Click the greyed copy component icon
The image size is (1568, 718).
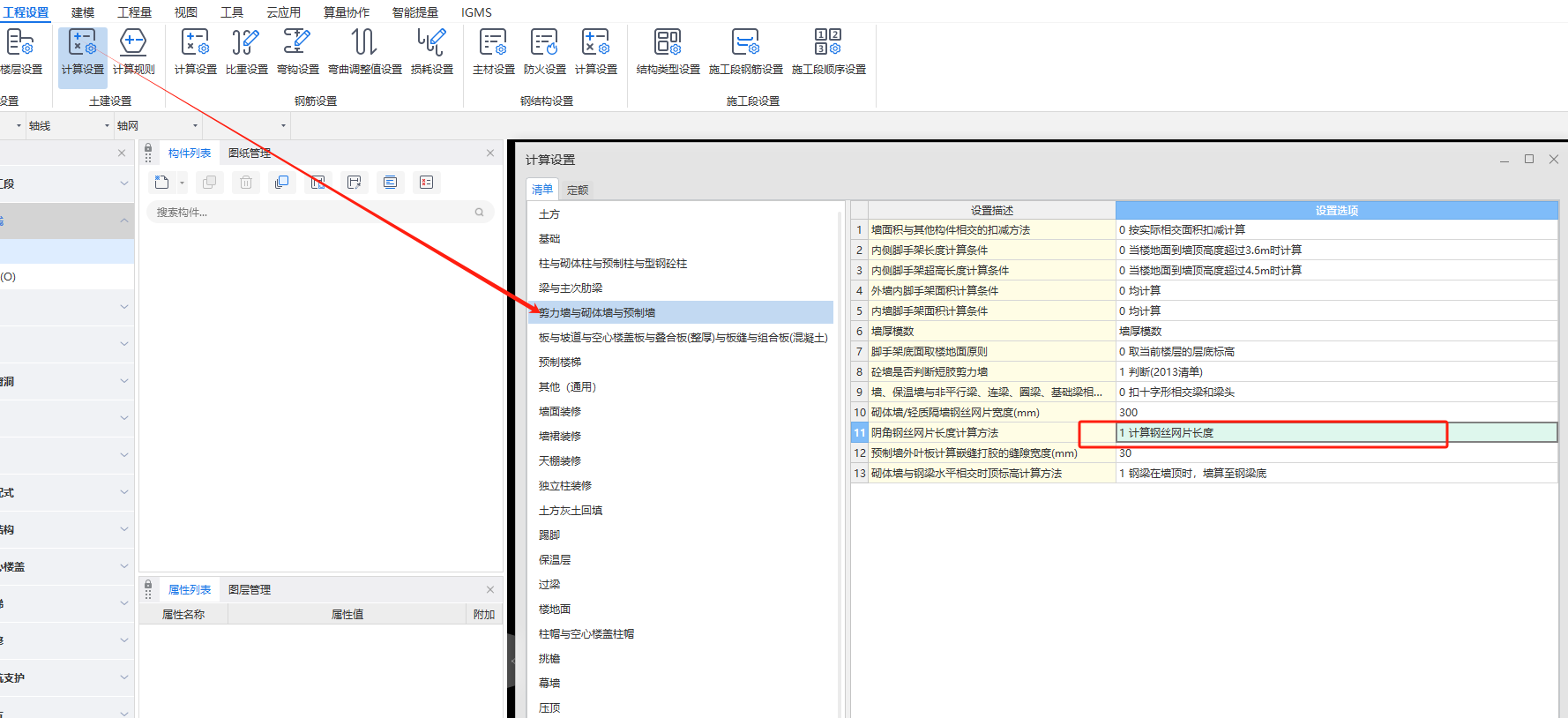[x=209, y=183]
